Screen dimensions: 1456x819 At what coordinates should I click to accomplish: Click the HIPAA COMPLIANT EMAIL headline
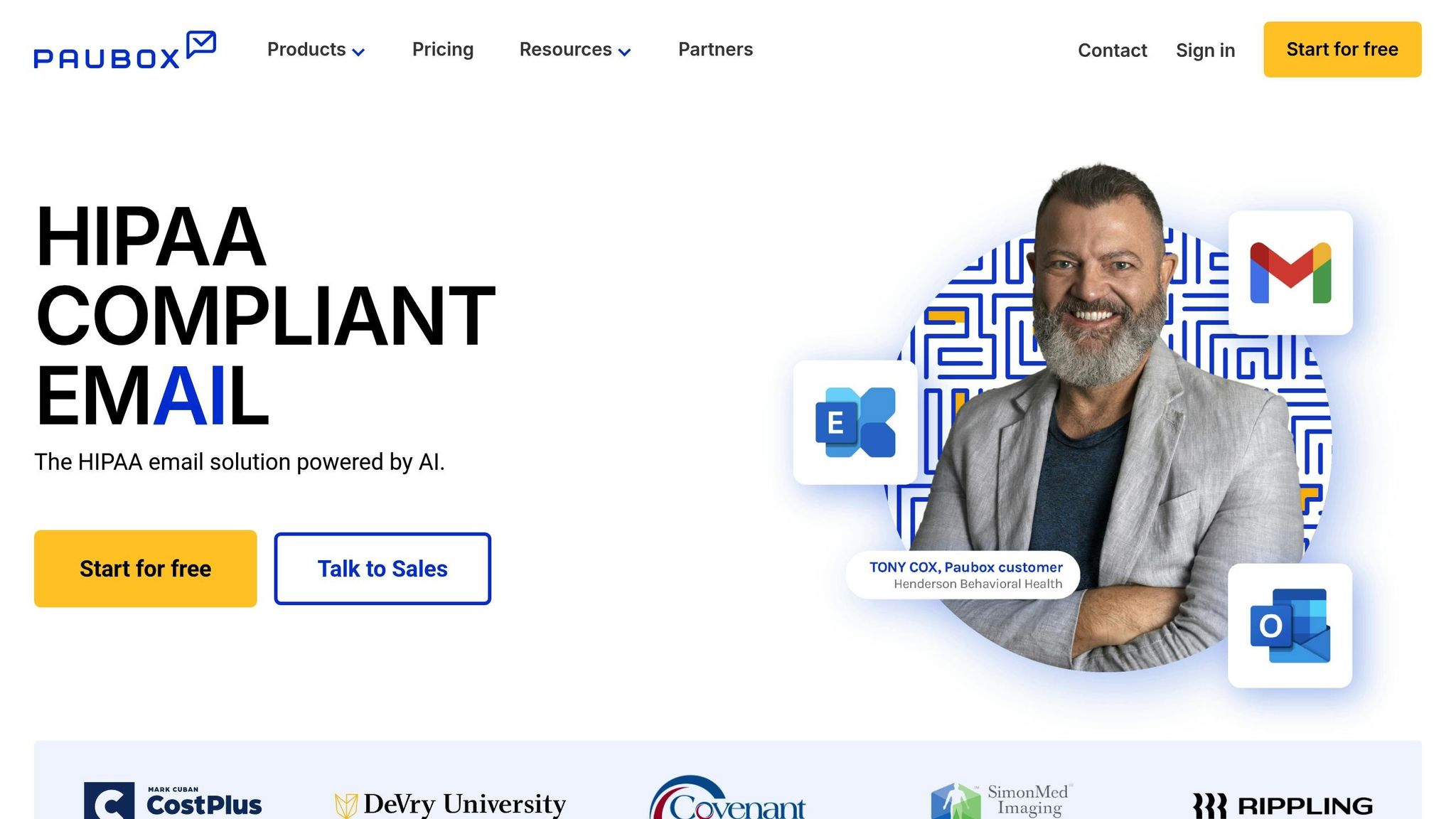coord(264,315)
